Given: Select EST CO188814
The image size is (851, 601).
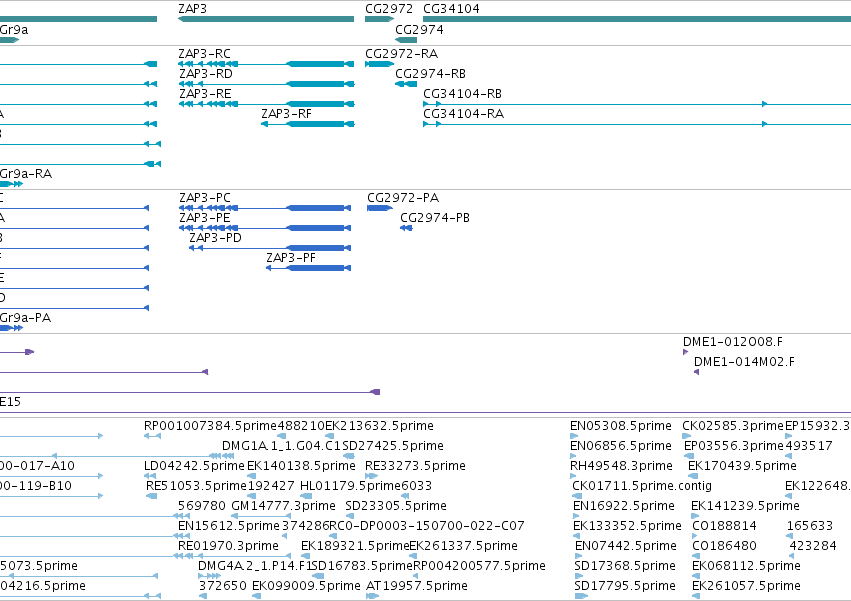Looking at the screenshot, I should pos(724,526).
